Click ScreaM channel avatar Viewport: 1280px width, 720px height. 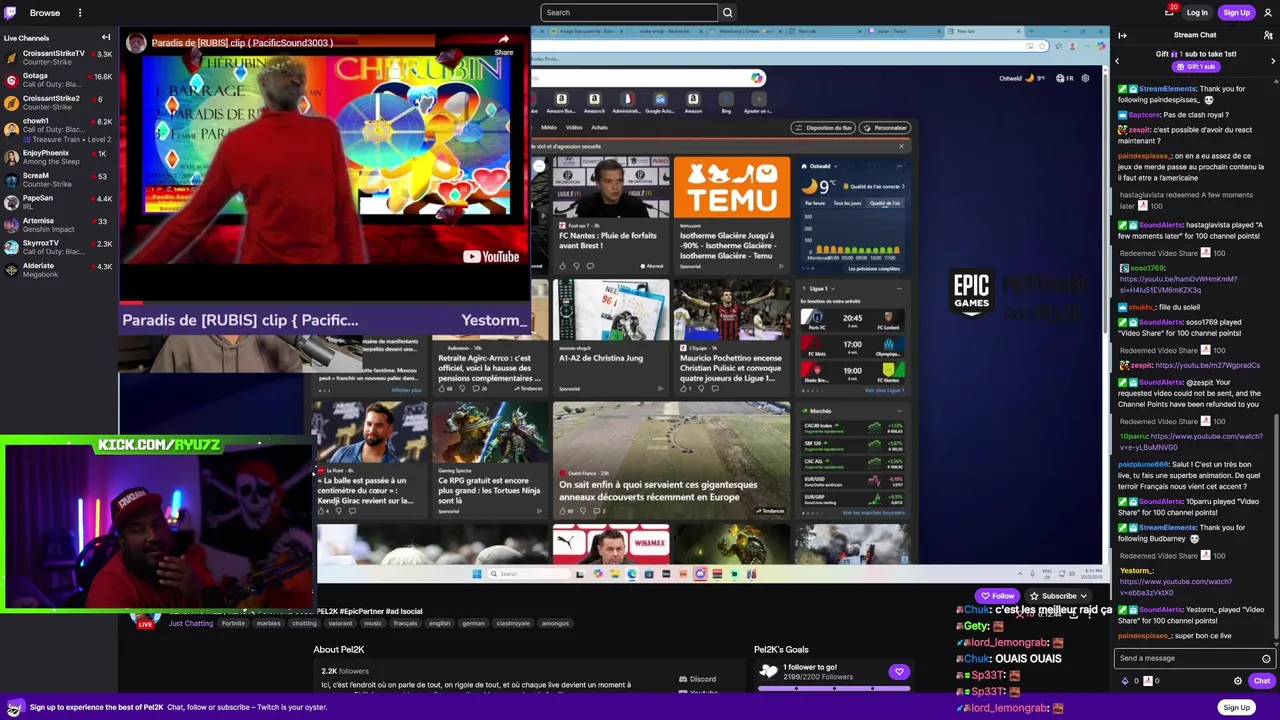coord(11,180)
